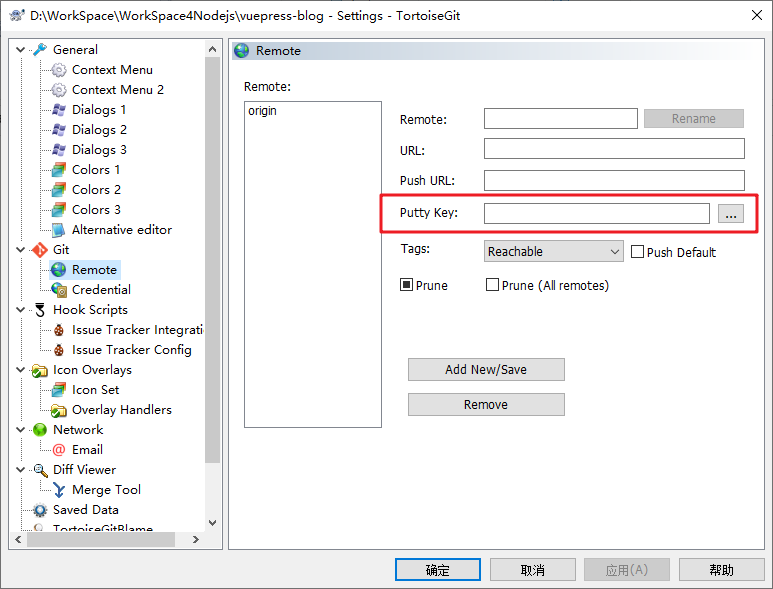Image resolution: width=773 pixels, height=589 pixels.
Task: Click into the URL input field
Action: coord(614,148)
